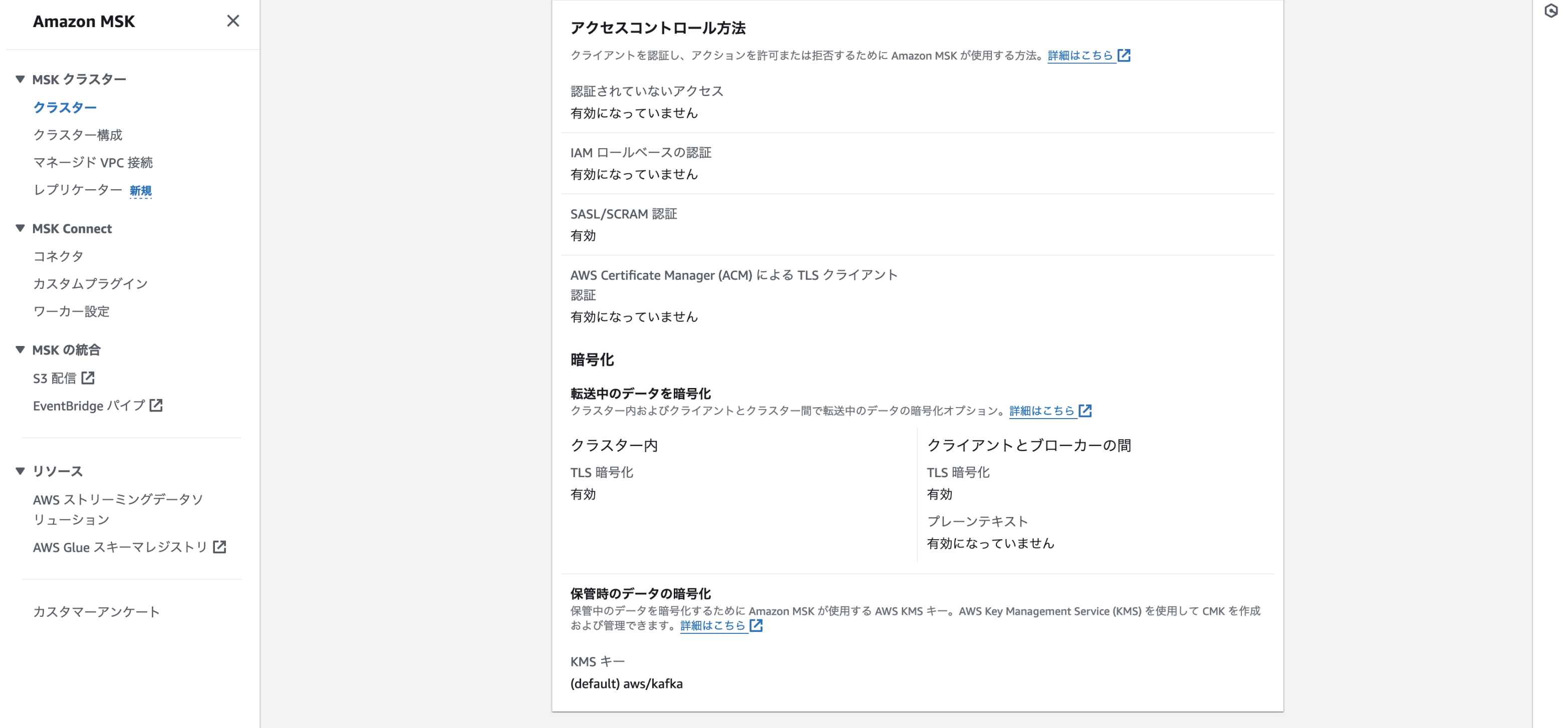Open マネージド VPC 接続 page

(93, 162)
